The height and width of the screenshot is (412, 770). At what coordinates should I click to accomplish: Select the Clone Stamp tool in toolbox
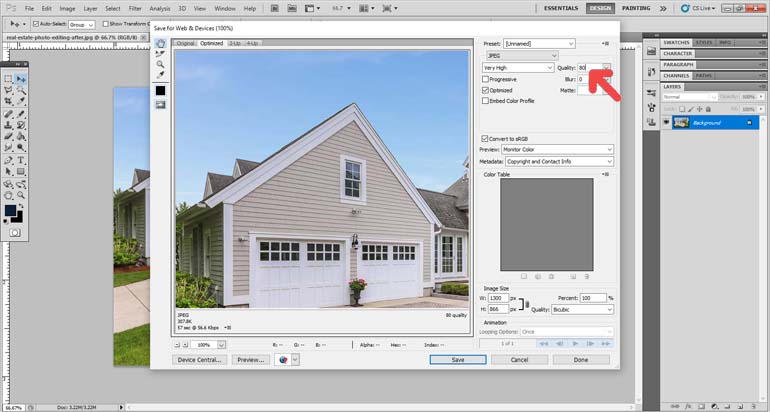pyautogui.click(x=8, y=125)
